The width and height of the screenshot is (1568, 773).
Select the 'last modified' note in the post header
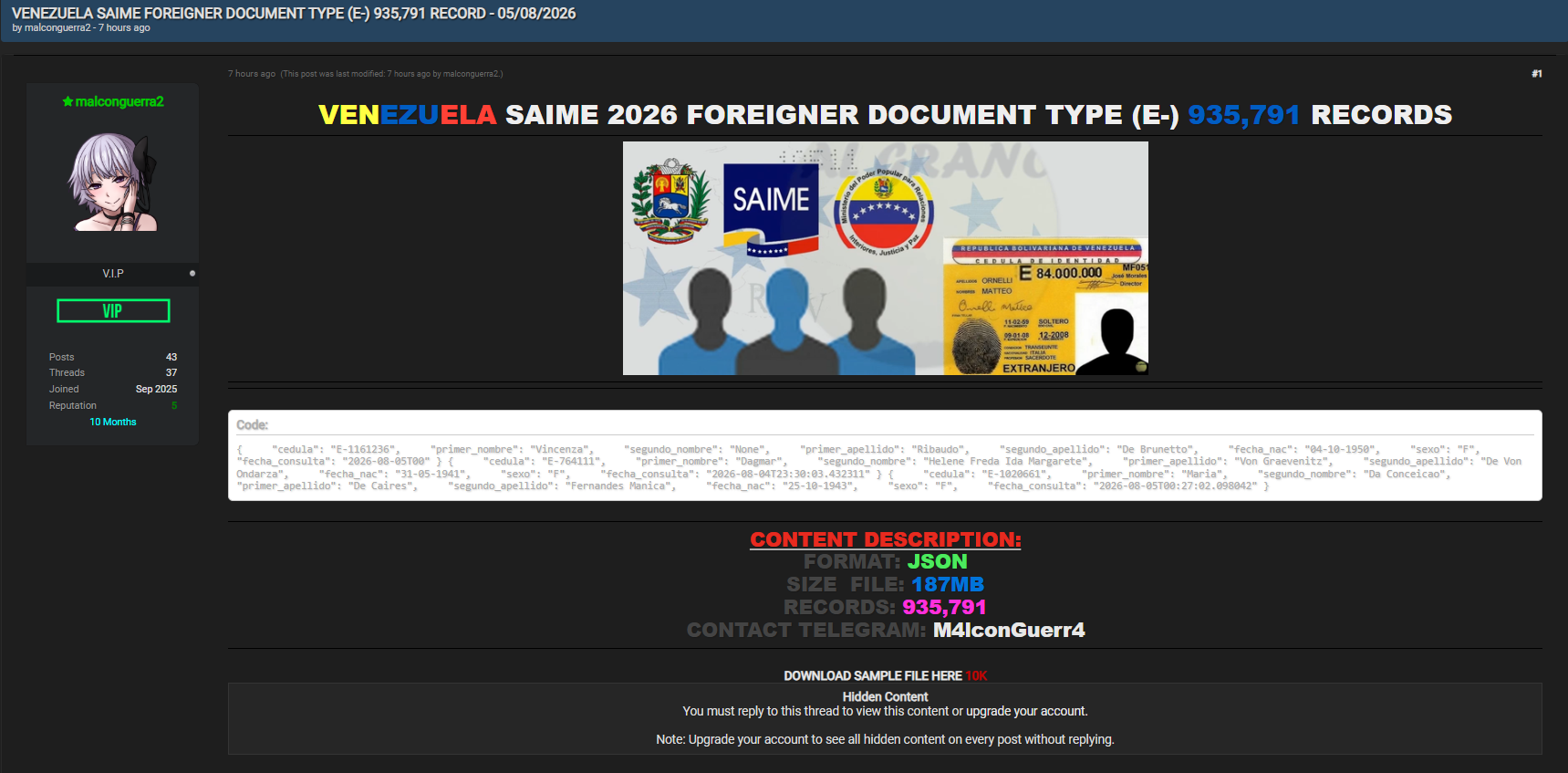tap(391, 74)
